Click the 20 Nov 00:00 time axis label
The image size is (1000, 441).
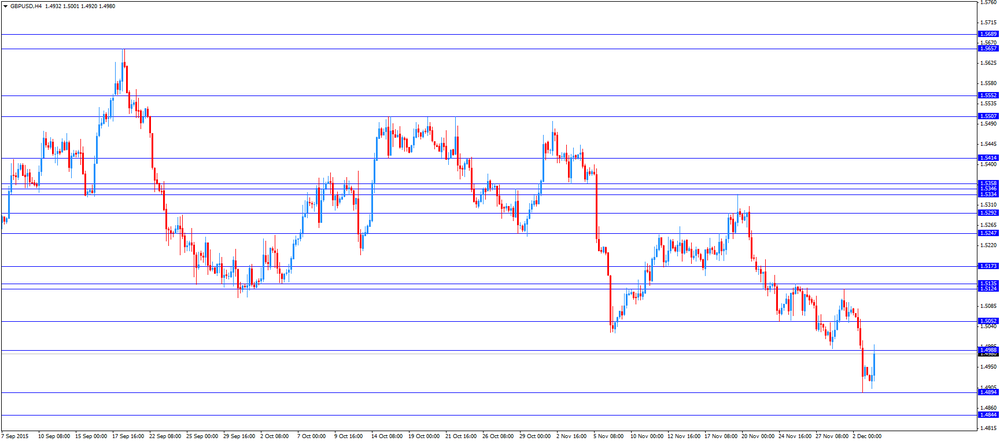[x=759, y=437]
